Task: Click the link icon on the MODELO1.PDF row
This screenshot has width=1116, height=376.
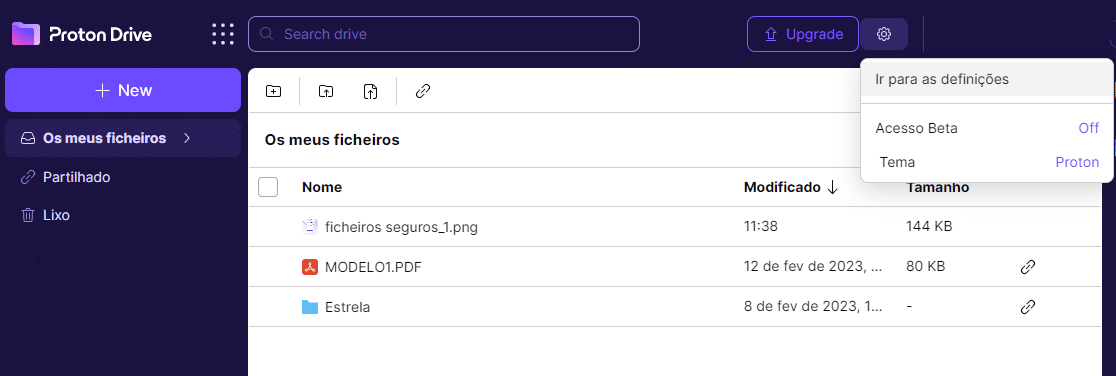Action: click(1027, 267)
